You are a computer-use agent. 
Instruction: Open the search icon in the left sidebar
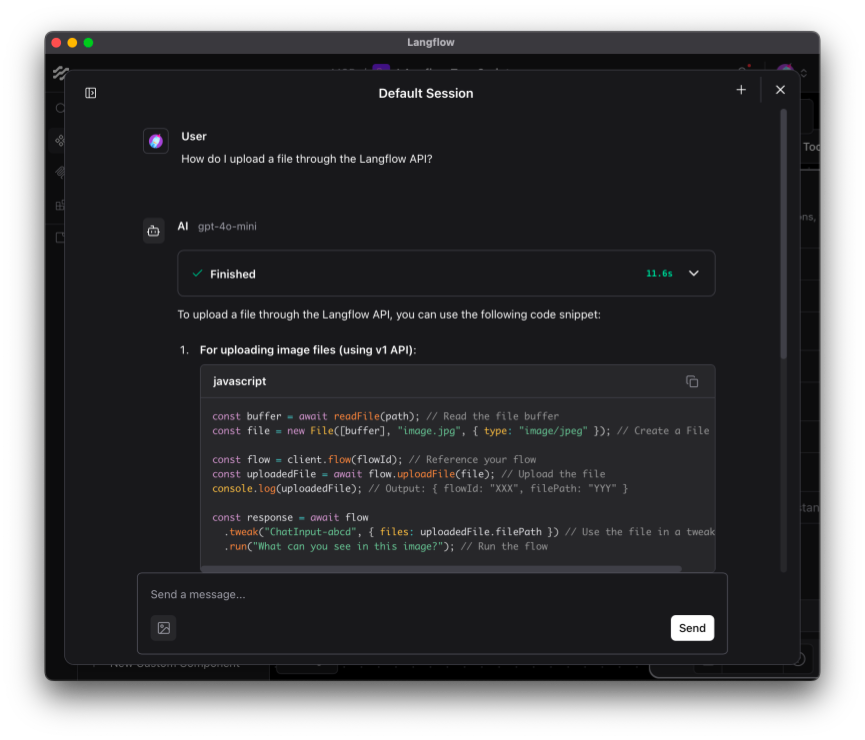pos(58,108)
